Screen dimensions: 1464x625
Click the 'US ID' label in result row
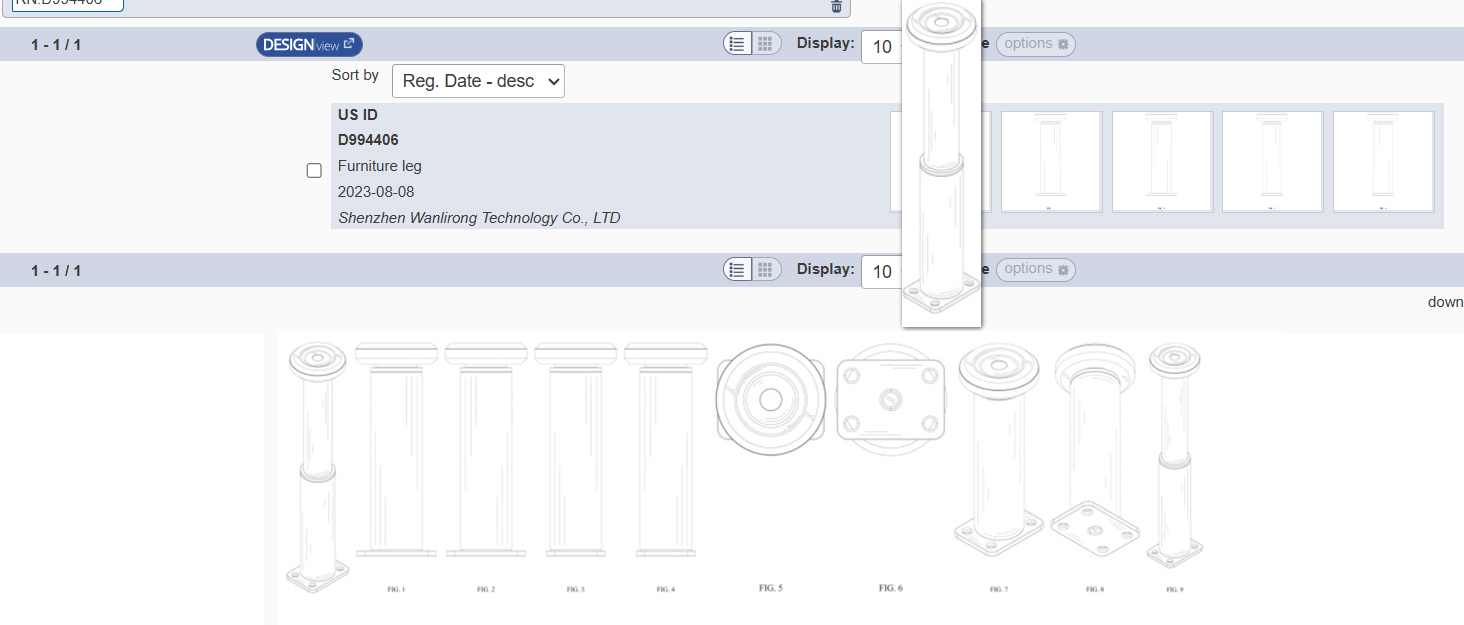(x=358, y=115)
